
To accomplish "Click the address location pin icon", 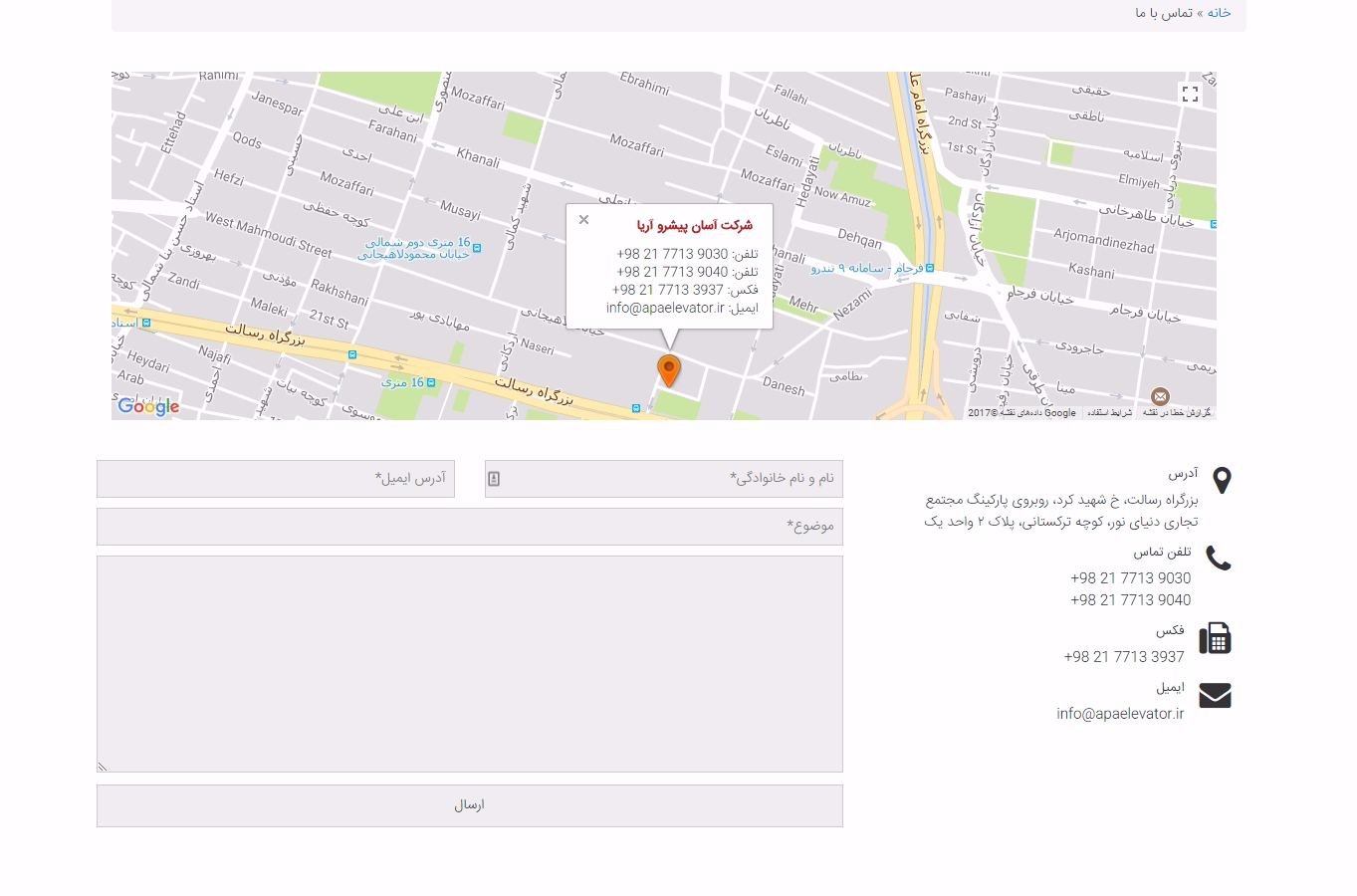I will (1222, 481).
